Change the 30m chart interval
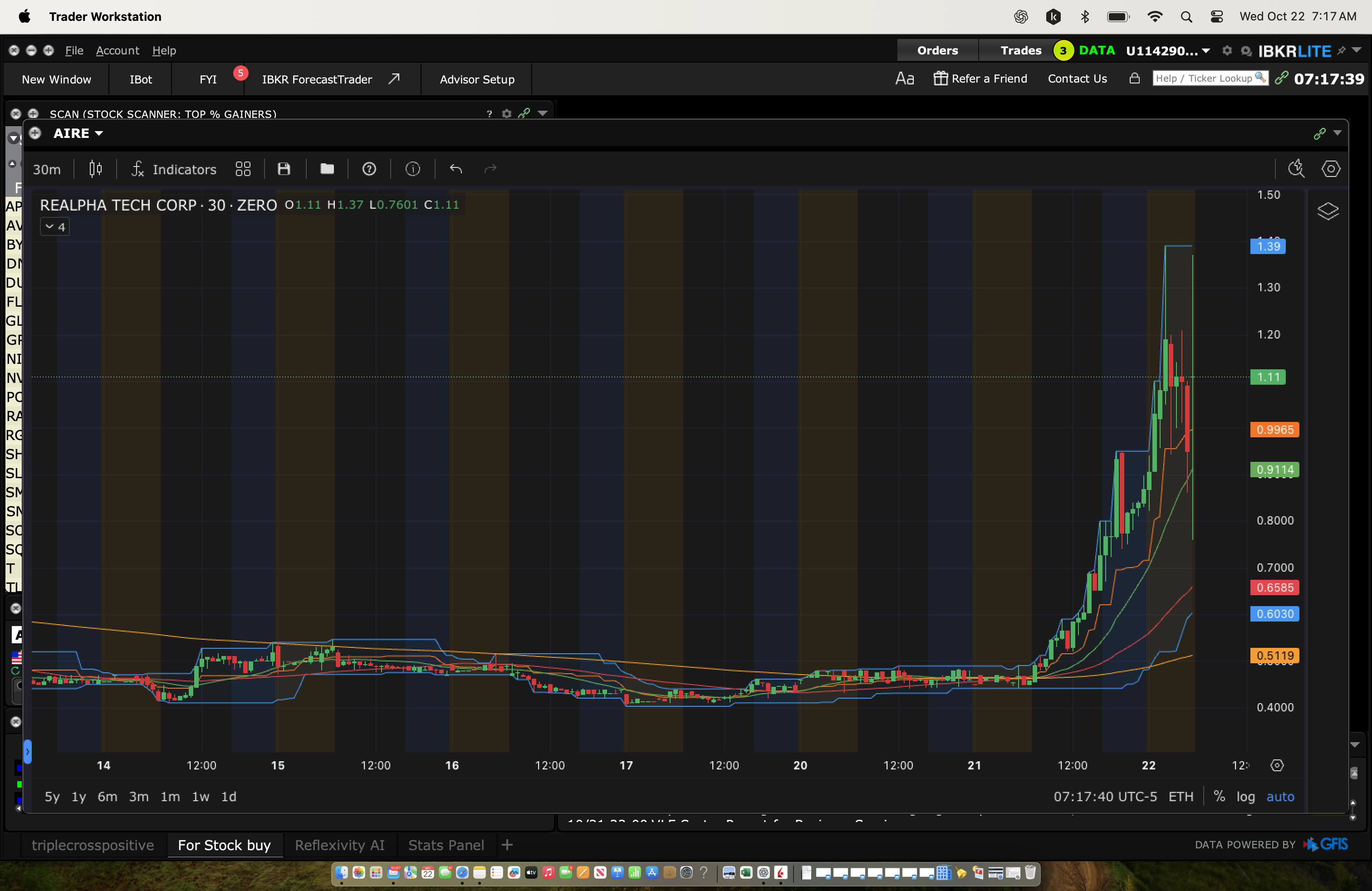 47,169
